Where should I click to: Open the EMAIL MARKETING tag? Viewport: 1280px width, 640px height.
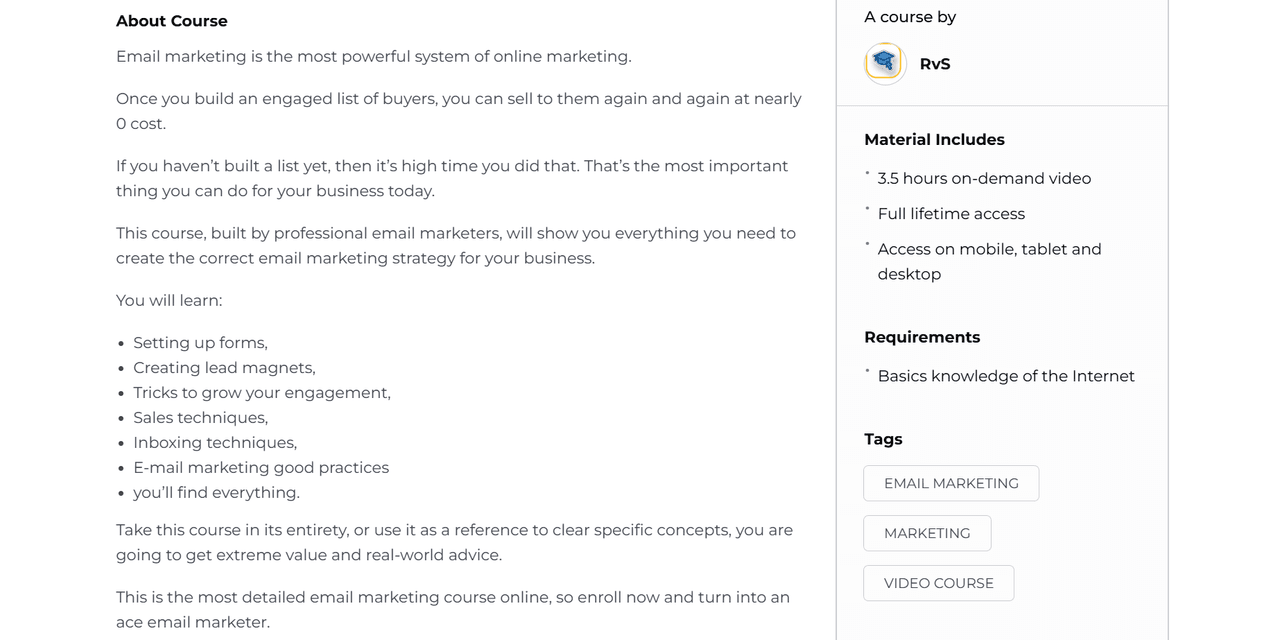tap(950, 483)
